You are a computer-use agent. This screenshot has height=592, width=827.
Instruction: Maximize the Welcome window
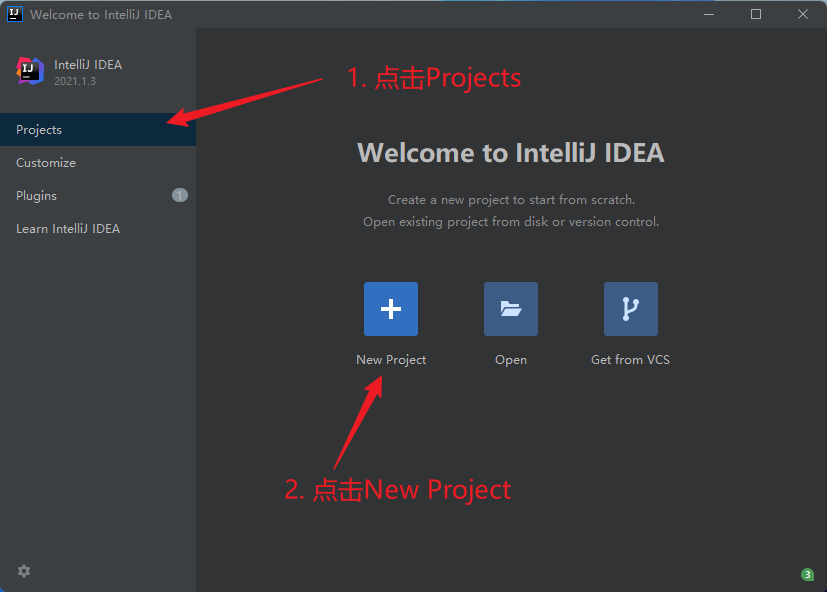(x=756, y=14)
